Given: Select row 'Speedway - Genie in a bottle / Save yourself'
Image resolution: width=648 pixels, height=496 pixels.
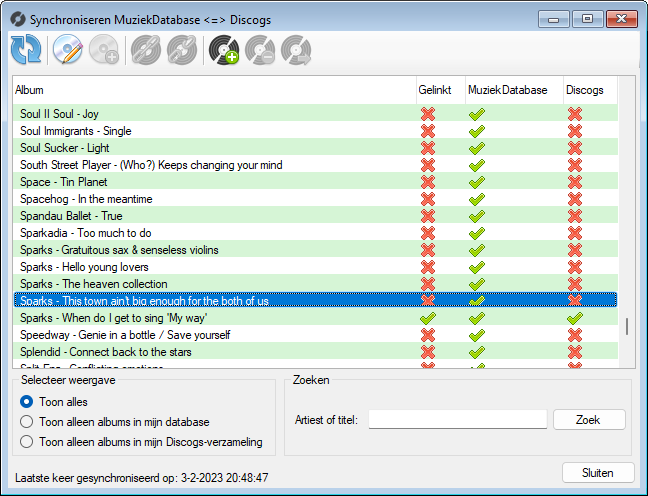Looking at the screenshot, I should click(316, 335).
